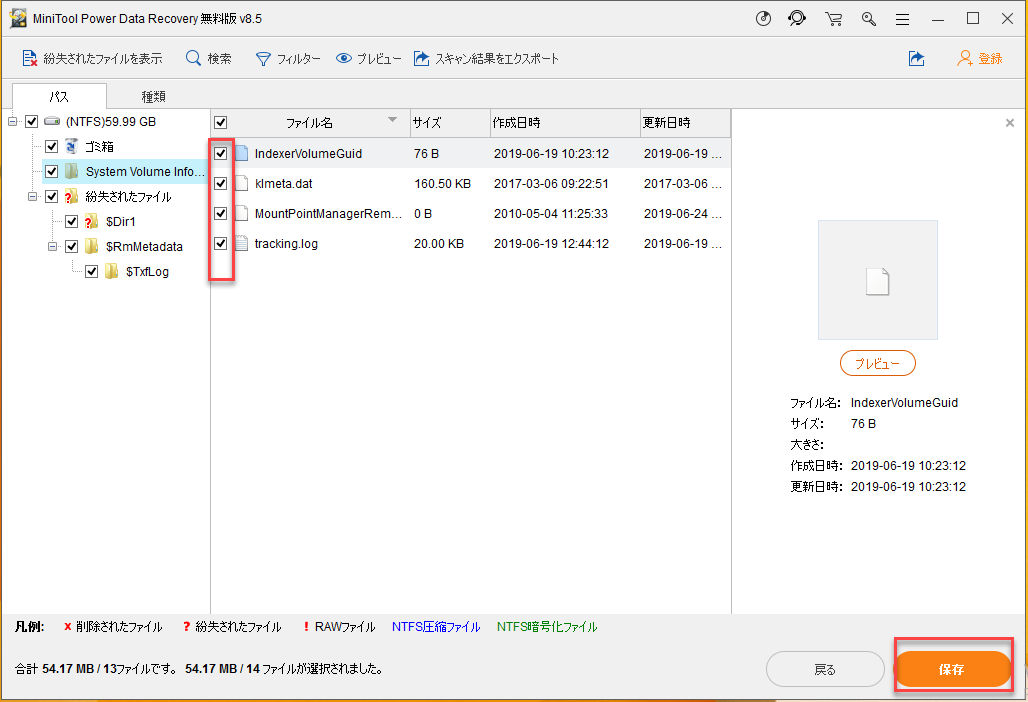Click the 保存 save button
1028x702 pixels.
click(x=952, y=669)
